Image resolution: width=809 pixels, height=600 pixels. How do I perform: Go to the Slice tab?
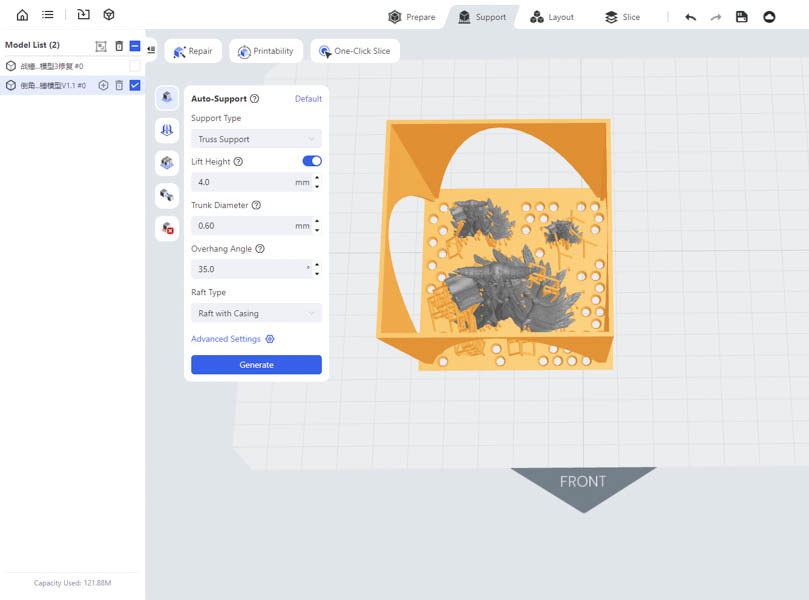pyautogui.click(x=622, y=17)
